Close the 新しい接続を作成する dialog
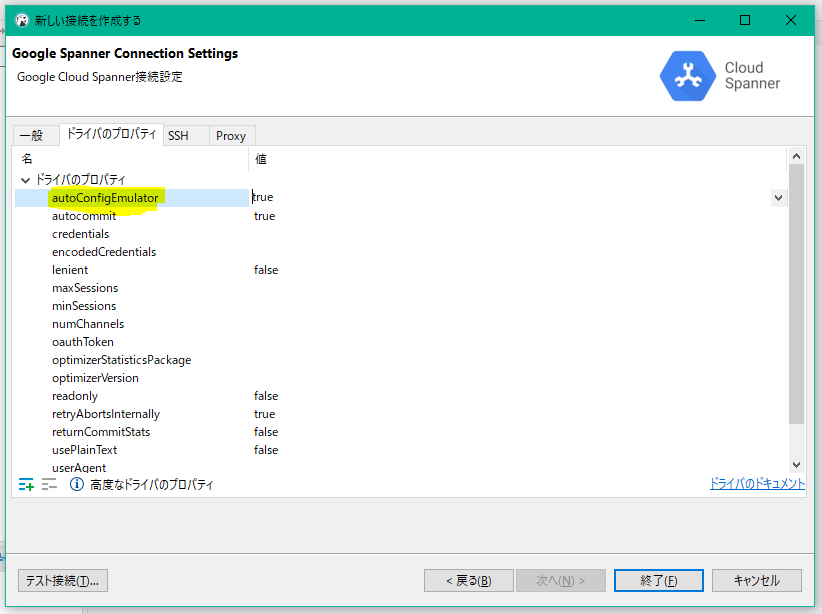 [x=791, y=20]
